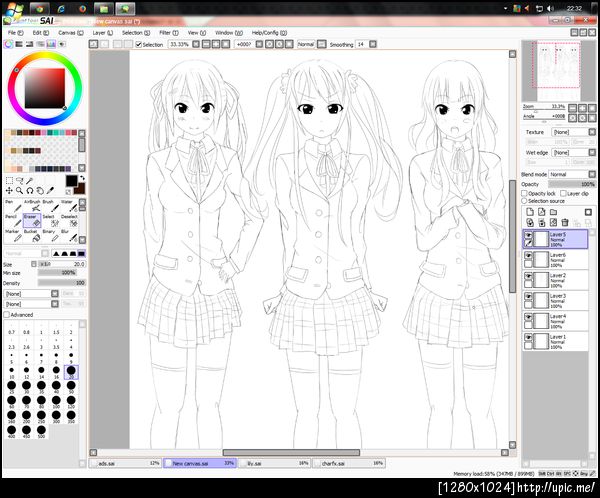Image resolution: width=600 pixels, height=498 pixels.
Task: Open Firefox from the taskbar
Action: coord(82,8)
